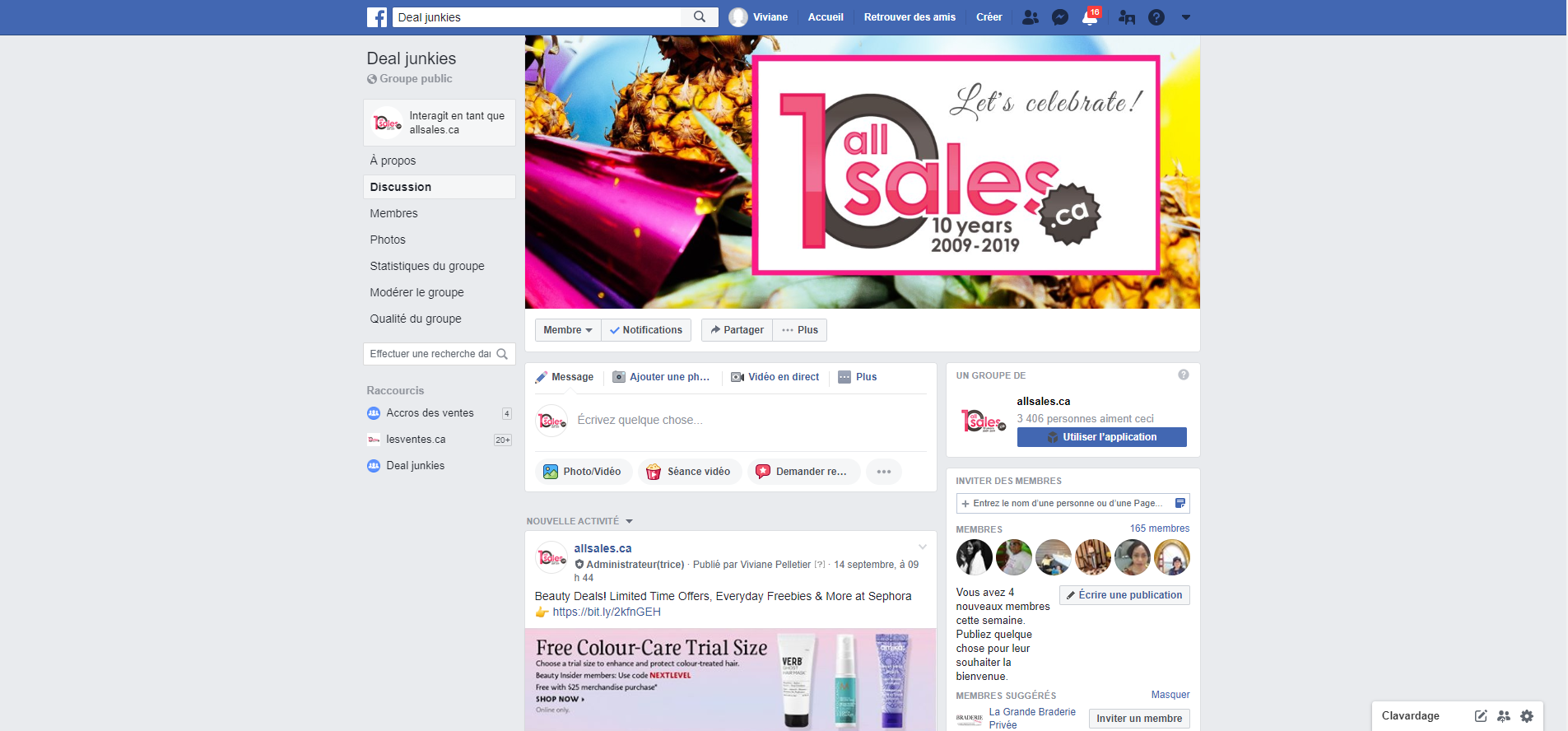Screen dimensions: 1568x731
Task: Open the Membre dropdown button
Action: coord(568,330)
